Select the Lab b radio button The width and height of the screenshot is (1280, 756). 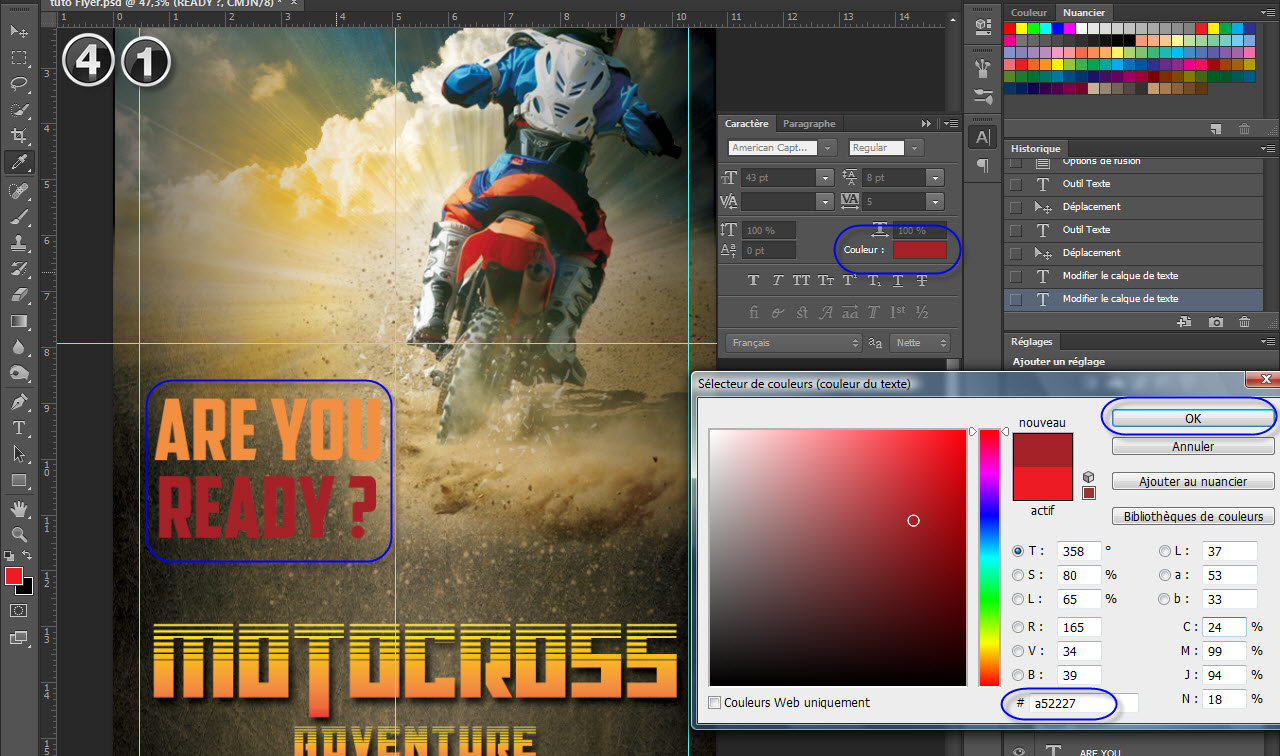(x=1165, y=599)
